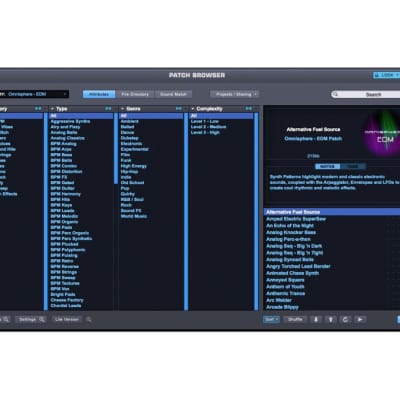Select 'Level 1 - Low' complexity
The width and height of the screenshot is (400, 400).
pyautogui.click(x=205, y=121)
